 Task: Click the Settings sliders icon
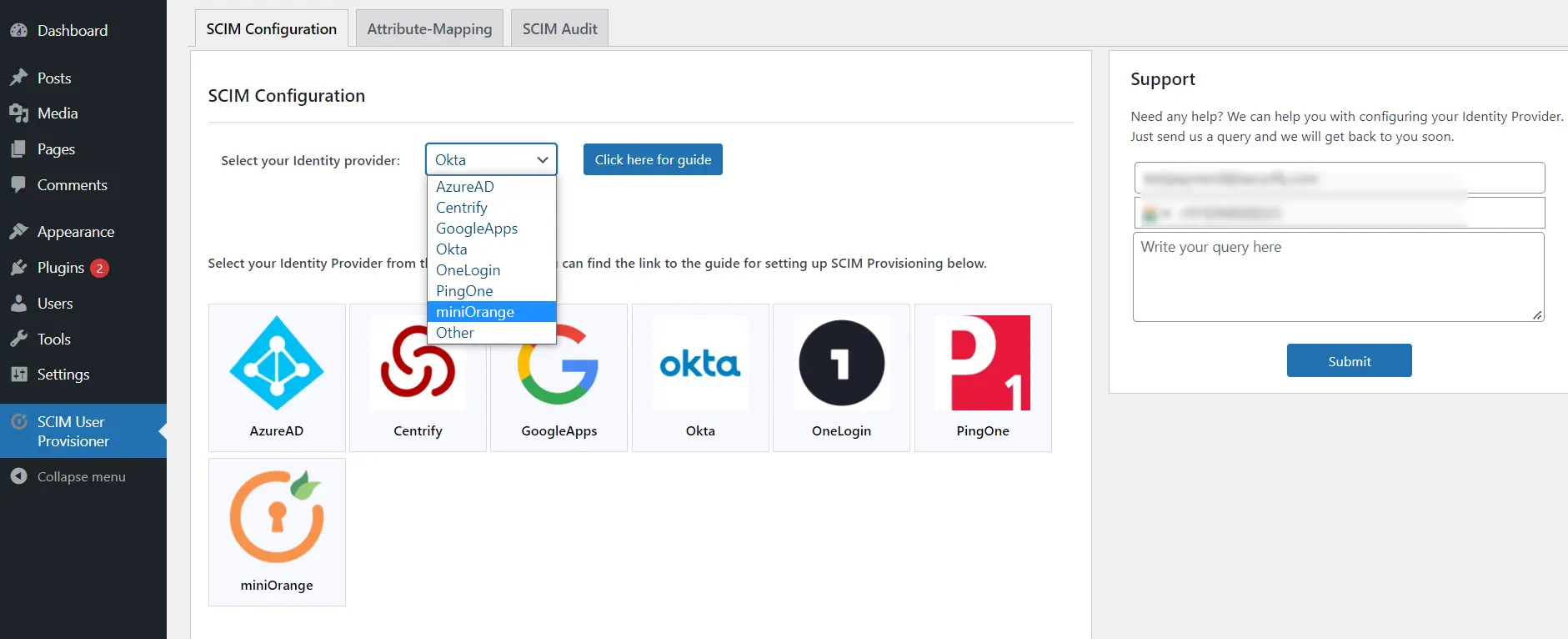[x=19, y=375]
